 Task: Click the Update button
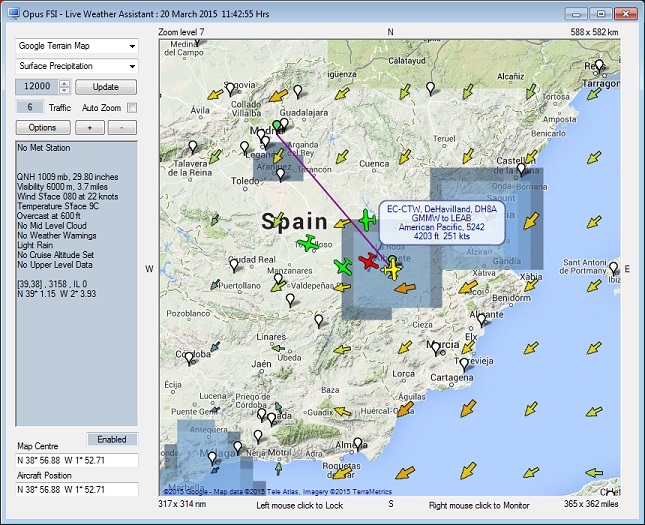tap(106, 87)
